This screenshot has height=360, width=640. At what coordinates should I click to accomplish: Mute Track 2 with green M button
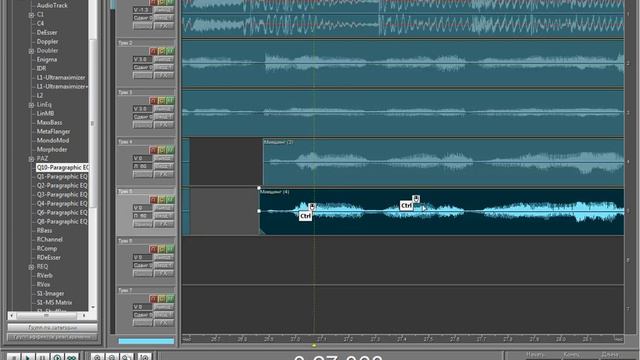point(170,51)
